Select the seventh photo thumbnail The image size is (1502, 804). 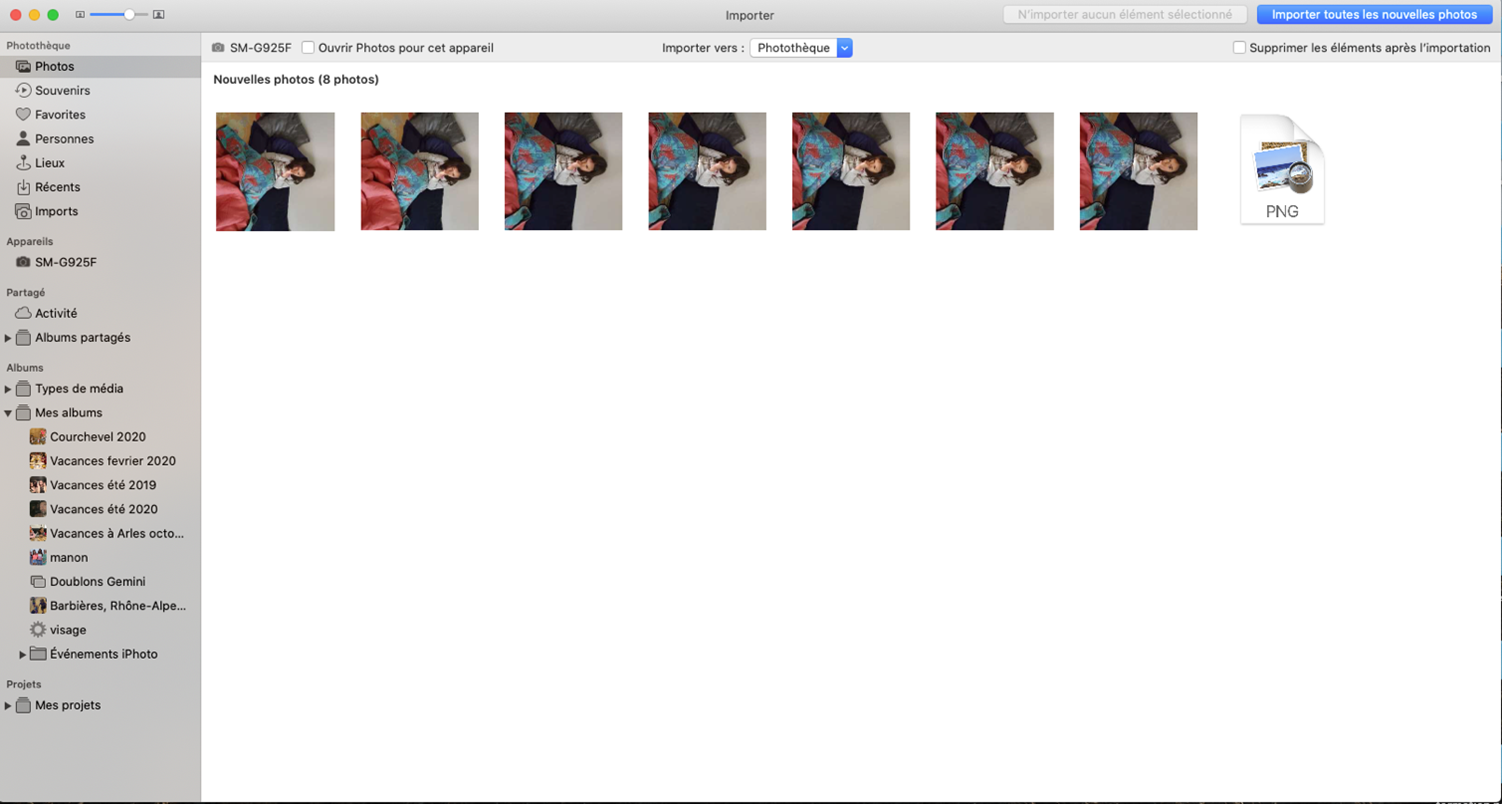point(1138,171)
